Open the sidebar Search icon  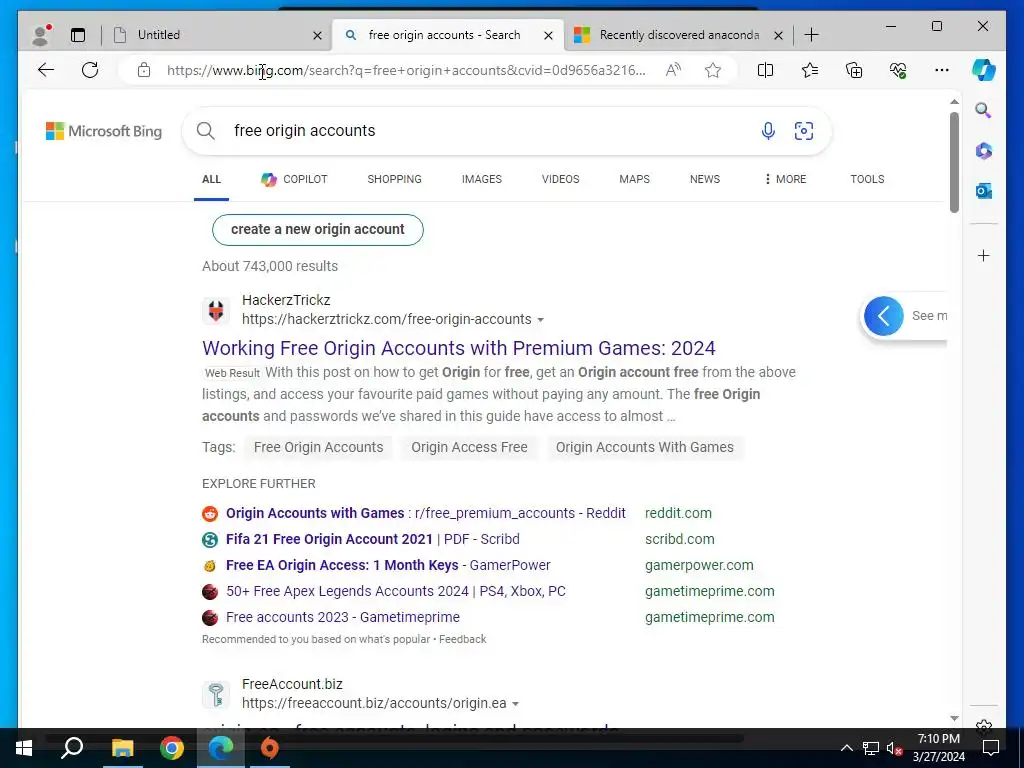984,110
